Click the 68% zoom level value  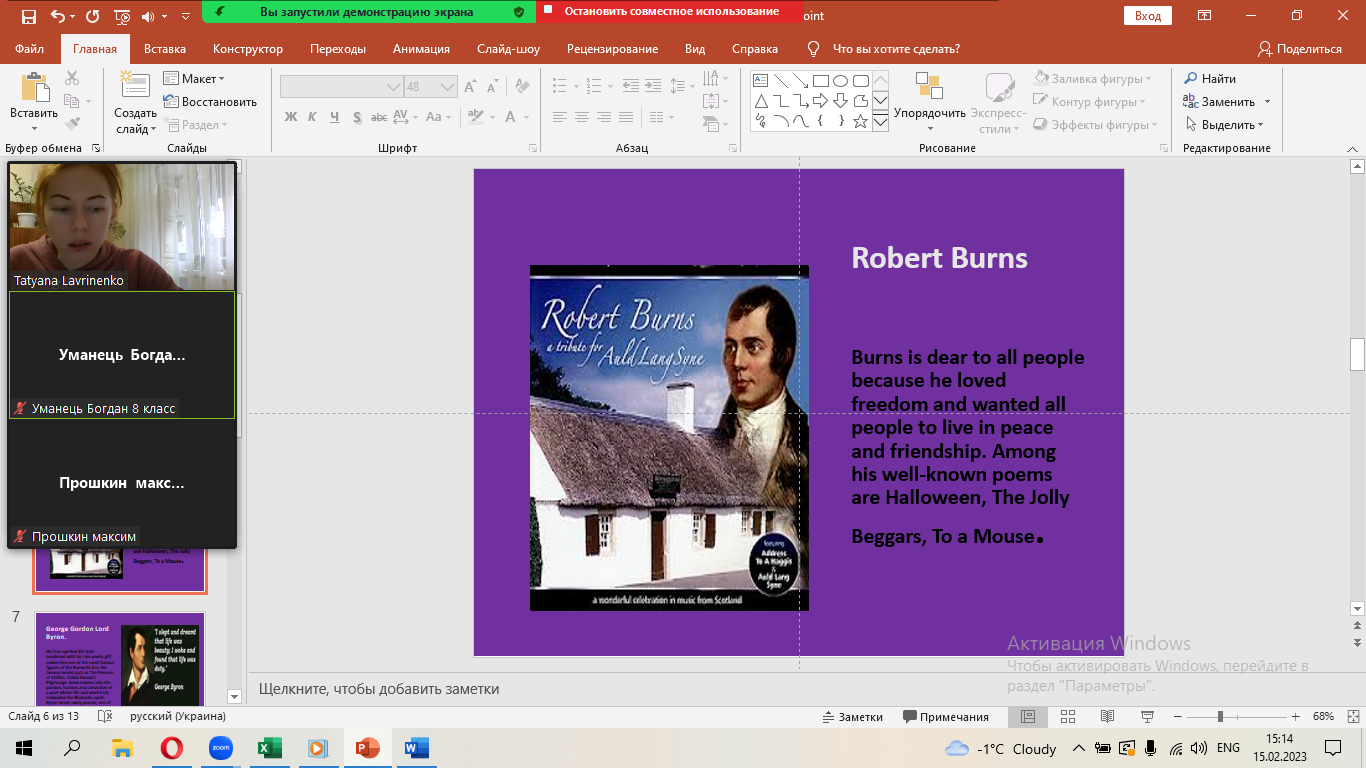point(1323,716)
